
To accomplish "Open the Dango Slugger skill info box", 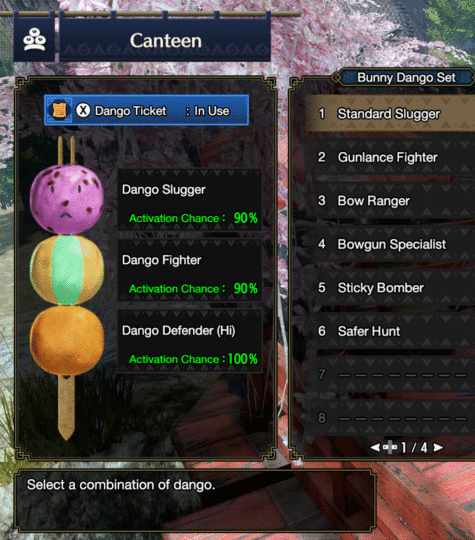I will [x=190, y=200].
